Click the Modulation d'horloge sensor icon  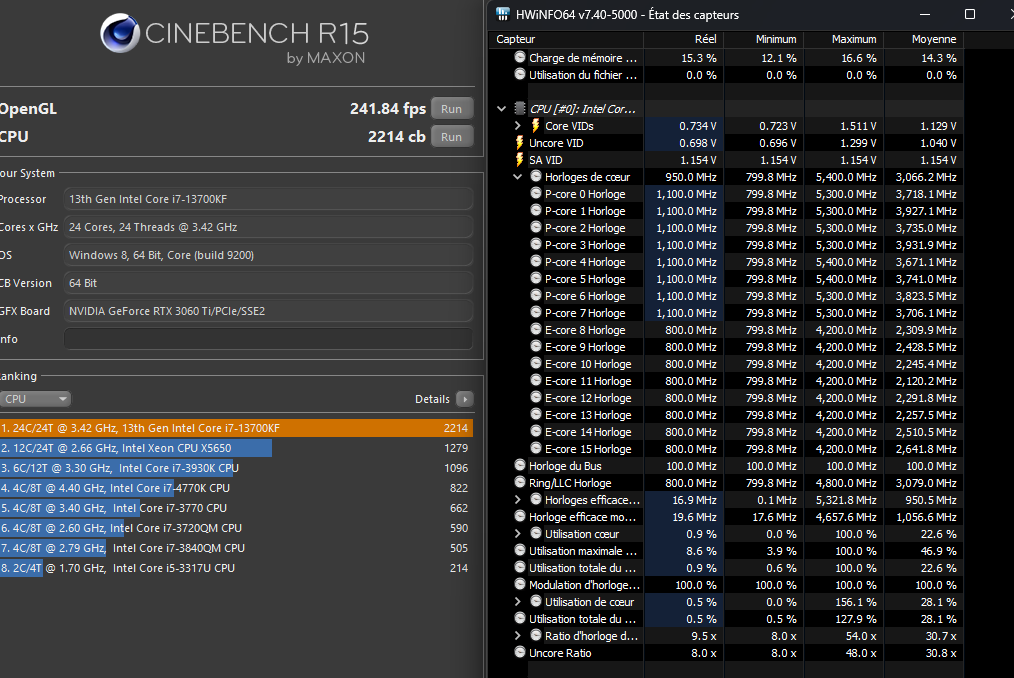click(x=520, y=584)
